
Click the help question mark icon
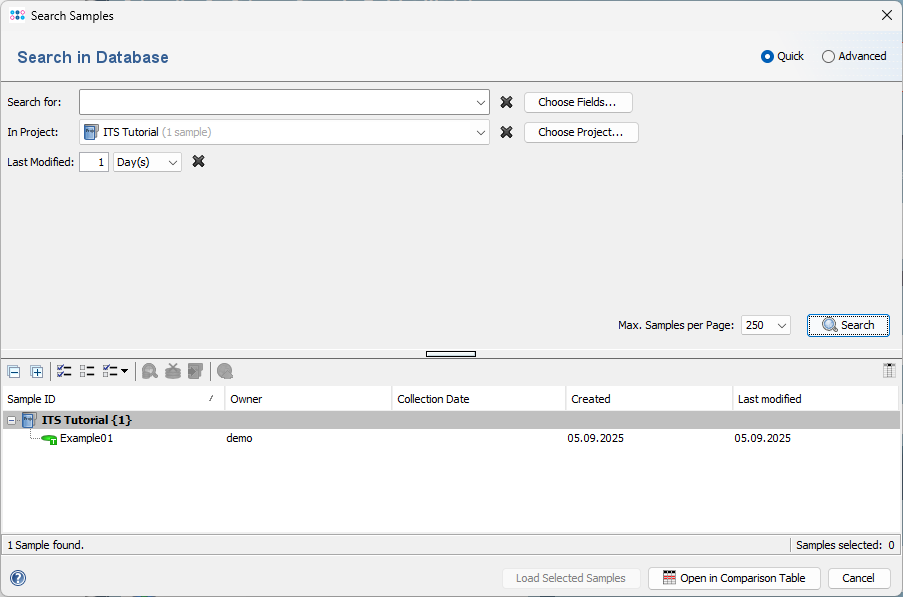click(x=17, y=578)
